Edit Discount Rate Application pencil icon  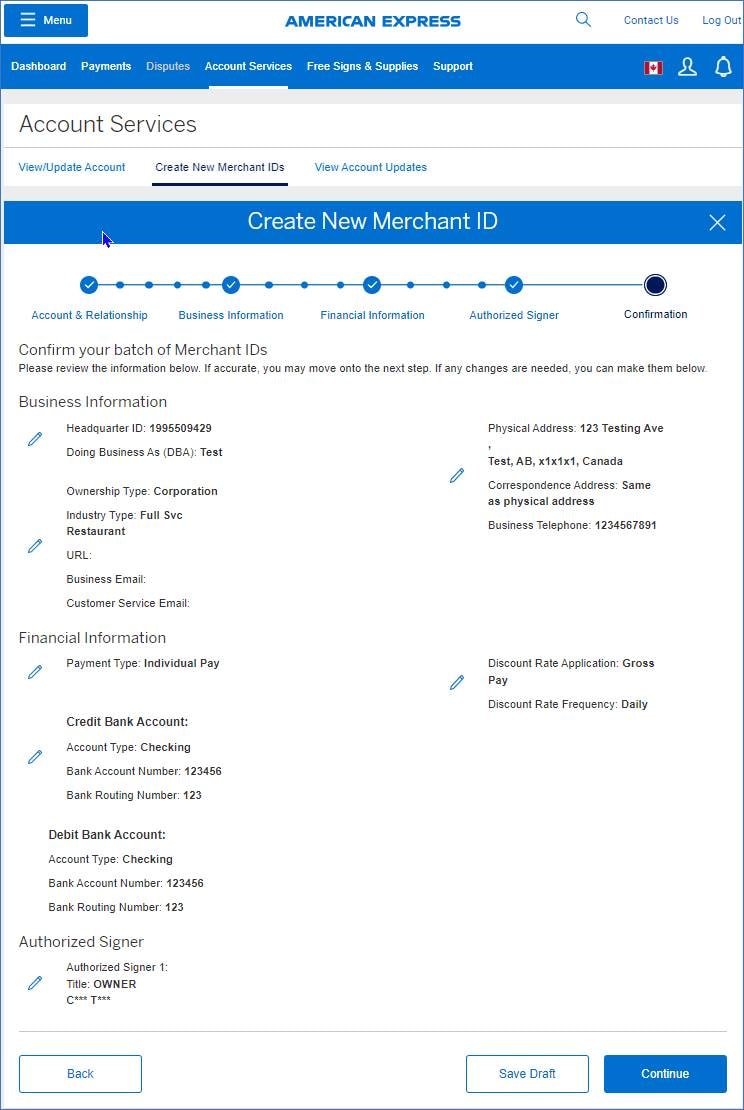click(457, 682)
